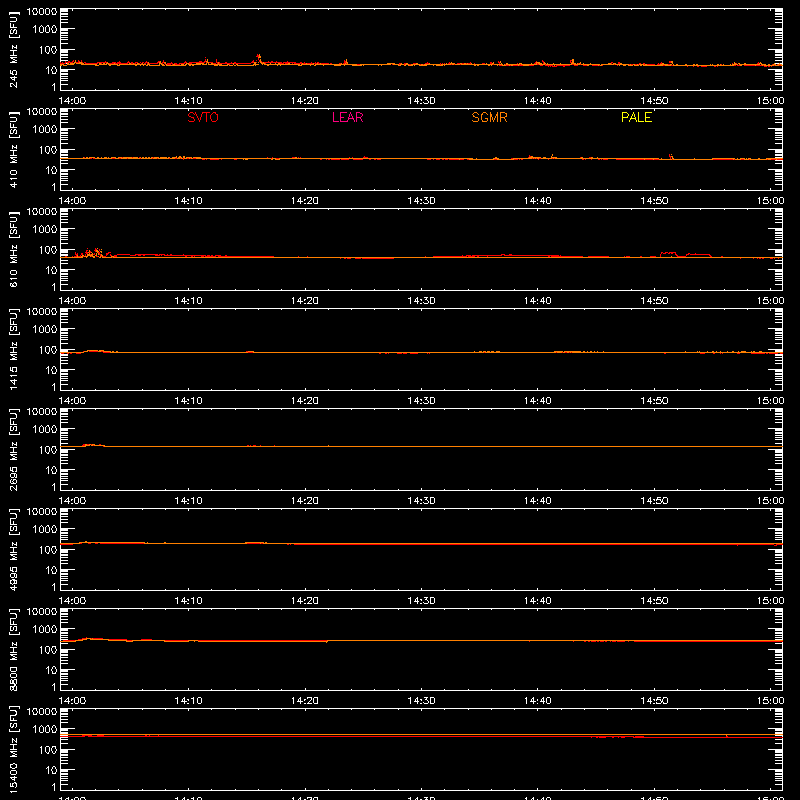Click the 100 tick on 610 MHz axis
This screenshot has width=800, height=800.
click(x=48, y=250)
